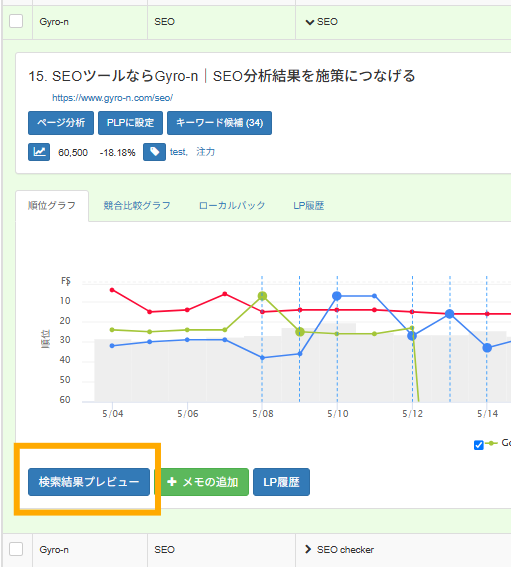Click the red data point at 5/04

[112, 290]
